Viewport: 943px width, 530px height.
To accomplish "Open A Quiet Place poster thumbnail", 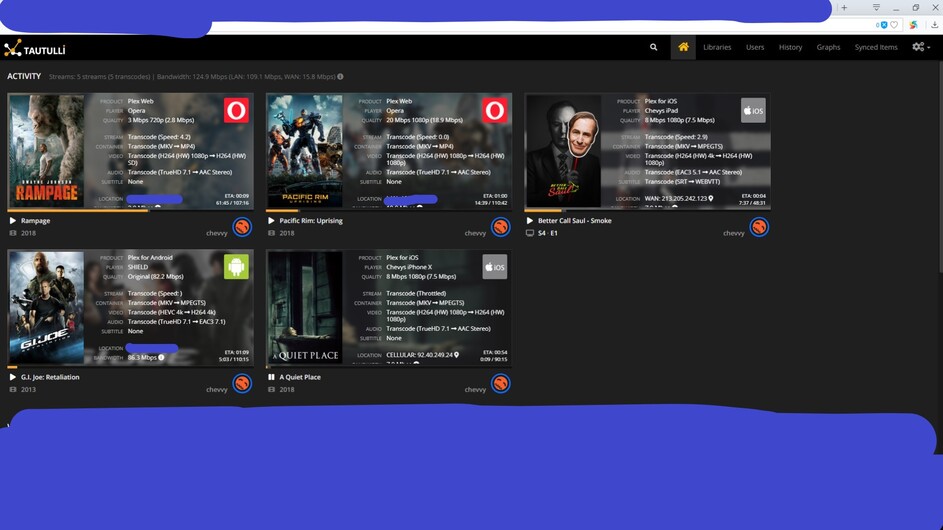I will (x=305, y=307).
